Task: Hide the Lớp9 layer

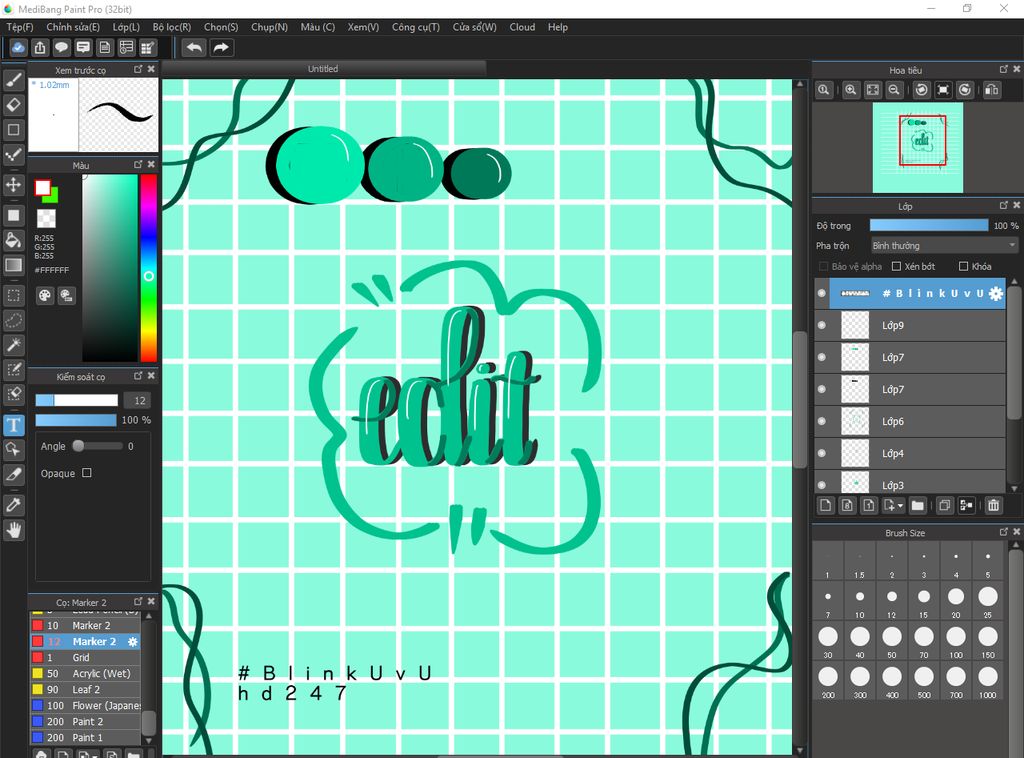Action: tap(822, 325)
